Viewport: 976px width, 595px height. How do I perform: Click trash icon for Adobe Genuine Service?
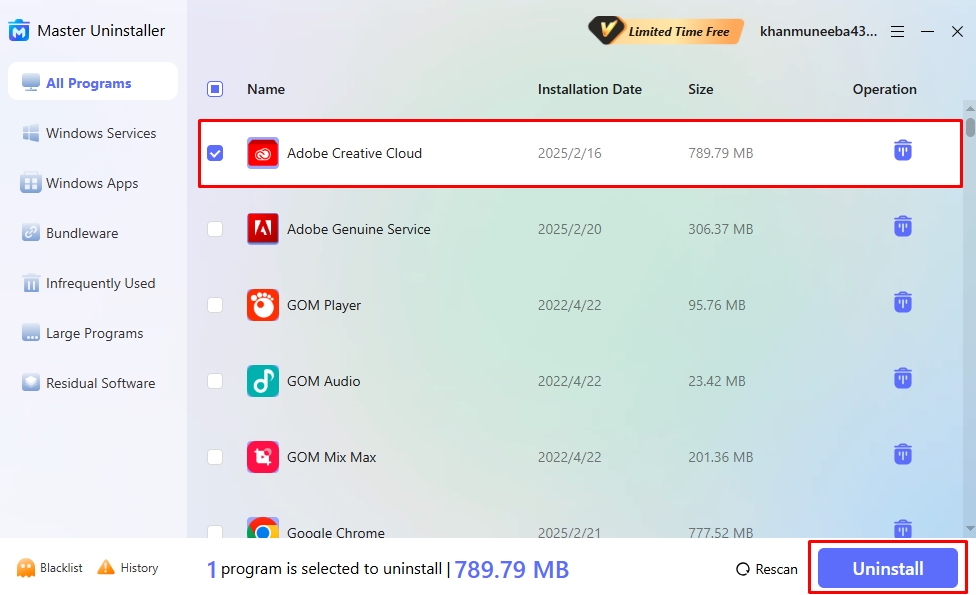pos(903,226)
